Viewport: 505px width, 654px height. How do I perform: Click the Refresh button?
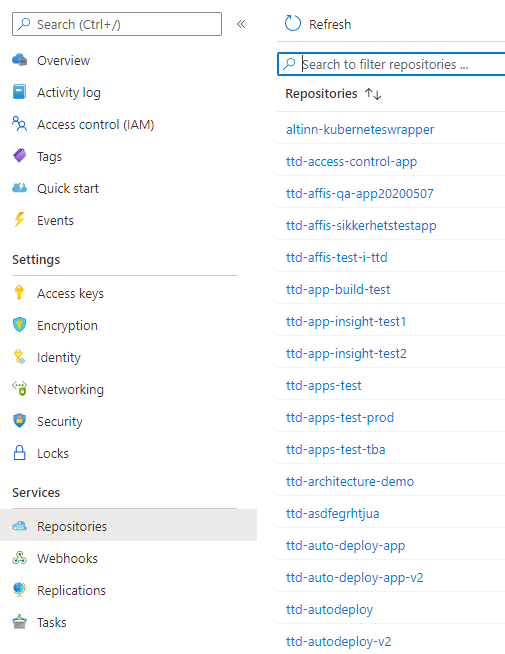[x=318, y=24]
